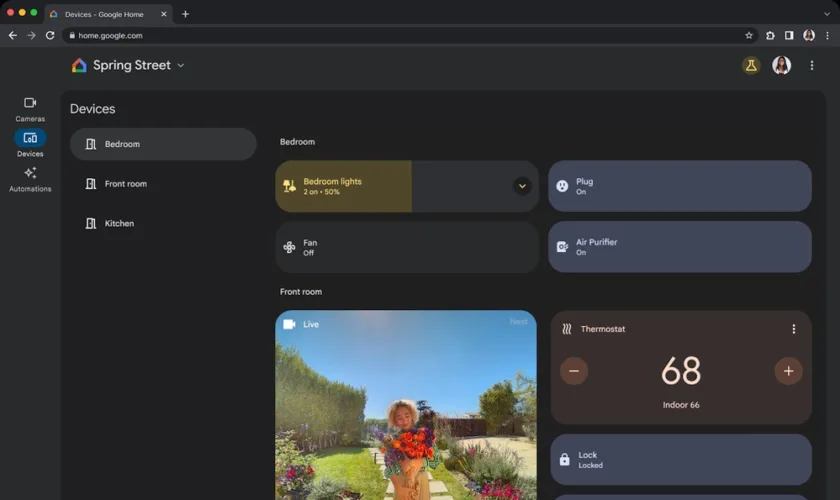Open Chrome profile avatar in toolbar

click(x=809, y=35)
